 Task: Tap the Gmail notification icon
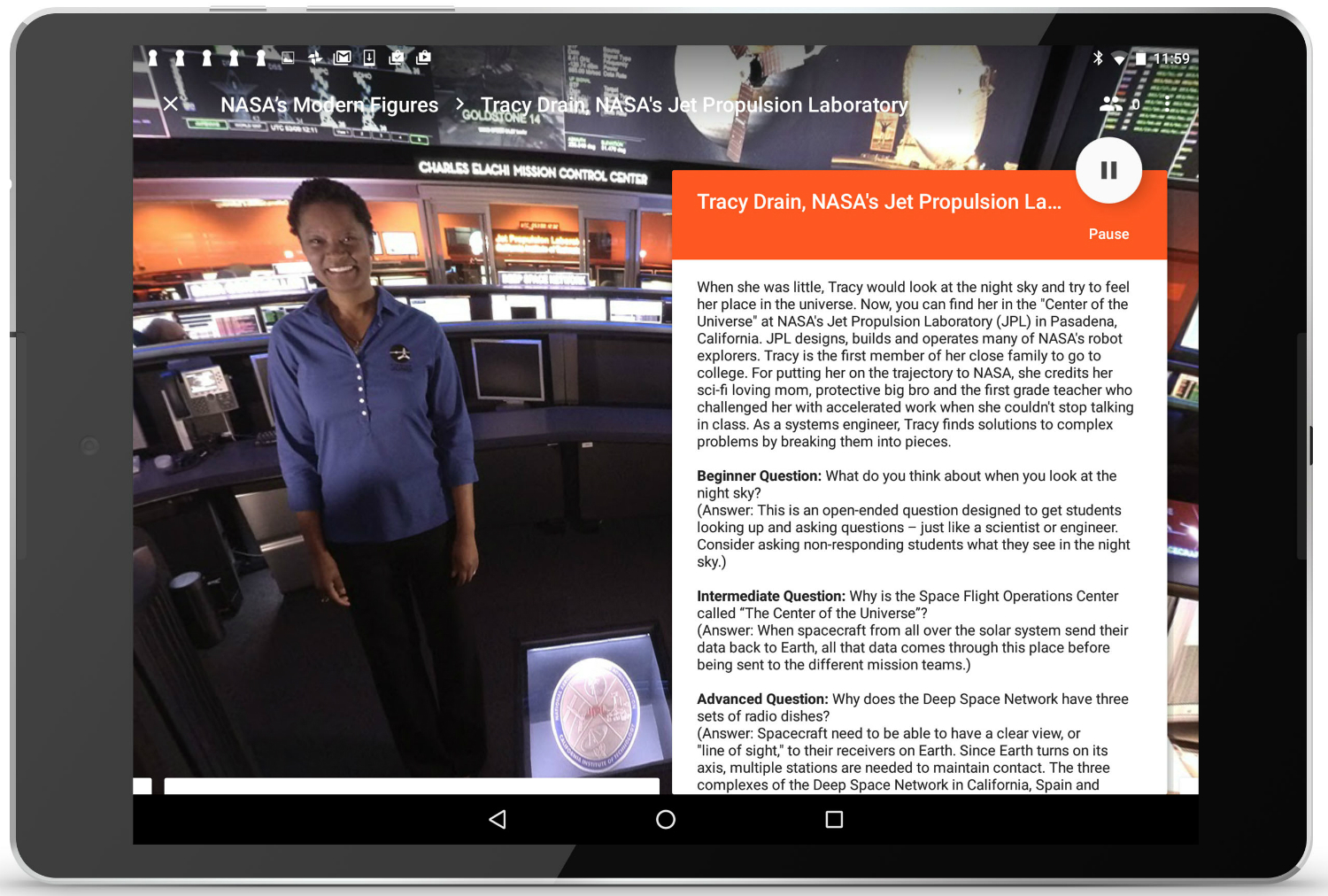pyautogui.click(x=343, y=58)
